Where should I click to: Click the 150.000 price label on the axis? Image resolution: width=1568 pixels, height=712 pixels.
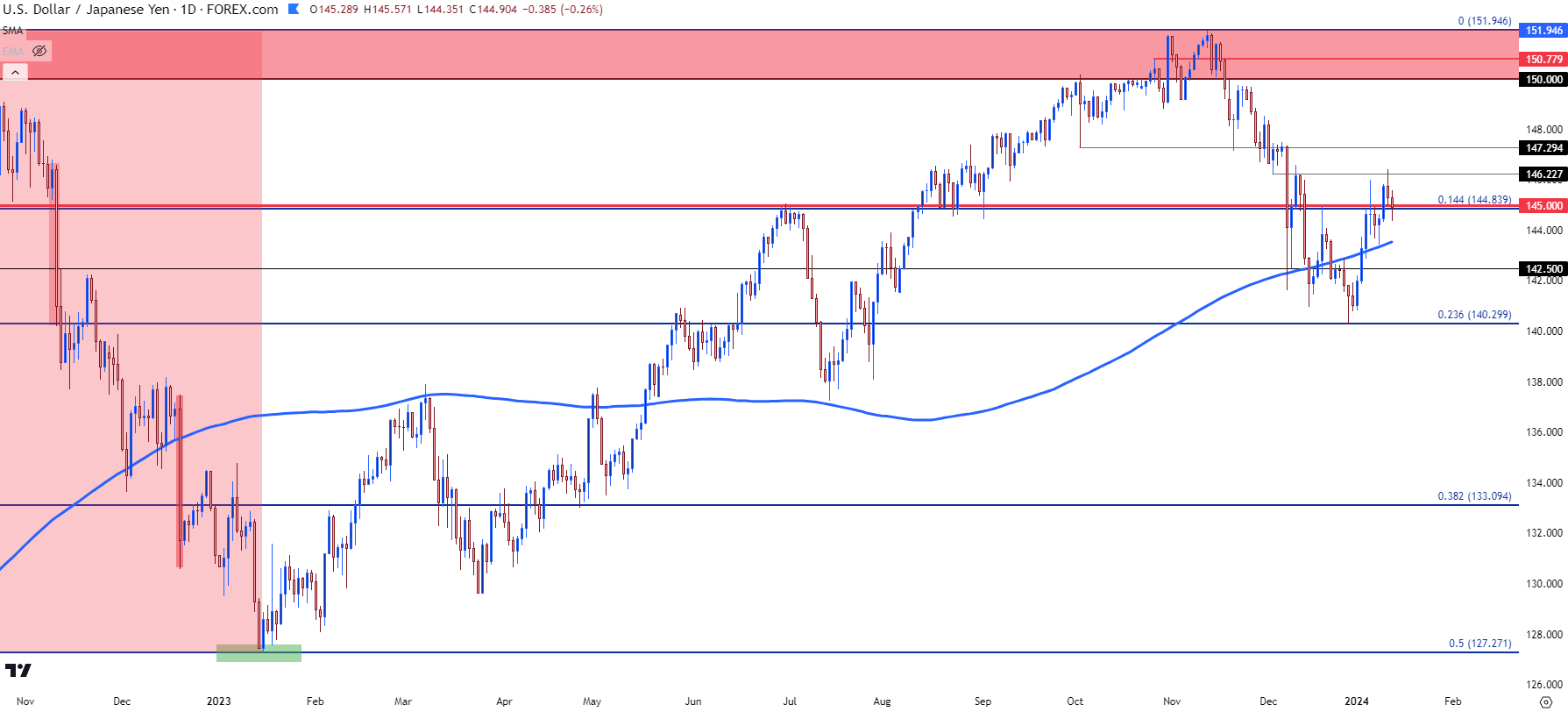click(1543, 80)
